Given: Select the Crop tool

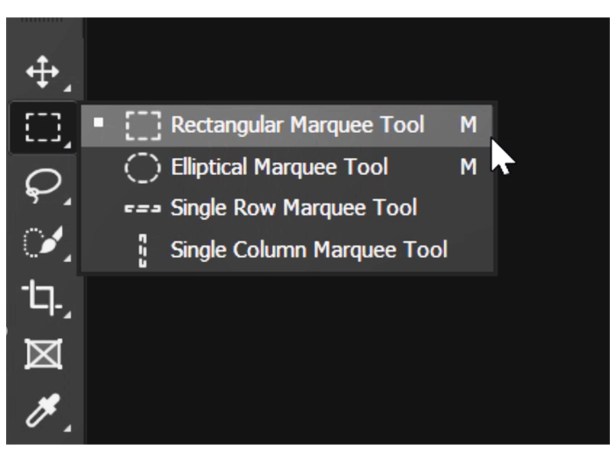Looking at the screenshot, I should pyautogui.click(x=43, y=297).
